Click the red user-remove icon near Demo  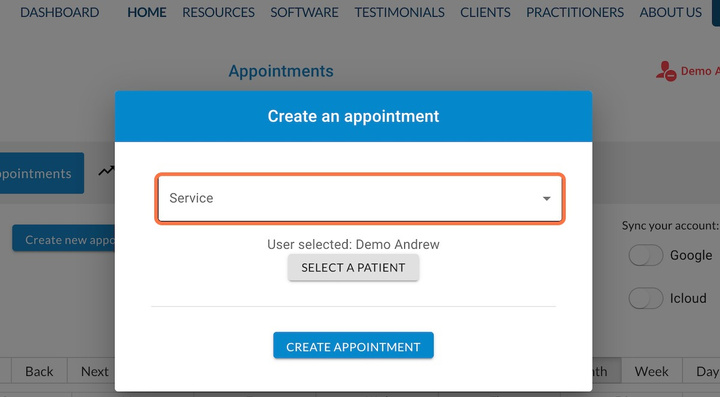tap(666, 72)
